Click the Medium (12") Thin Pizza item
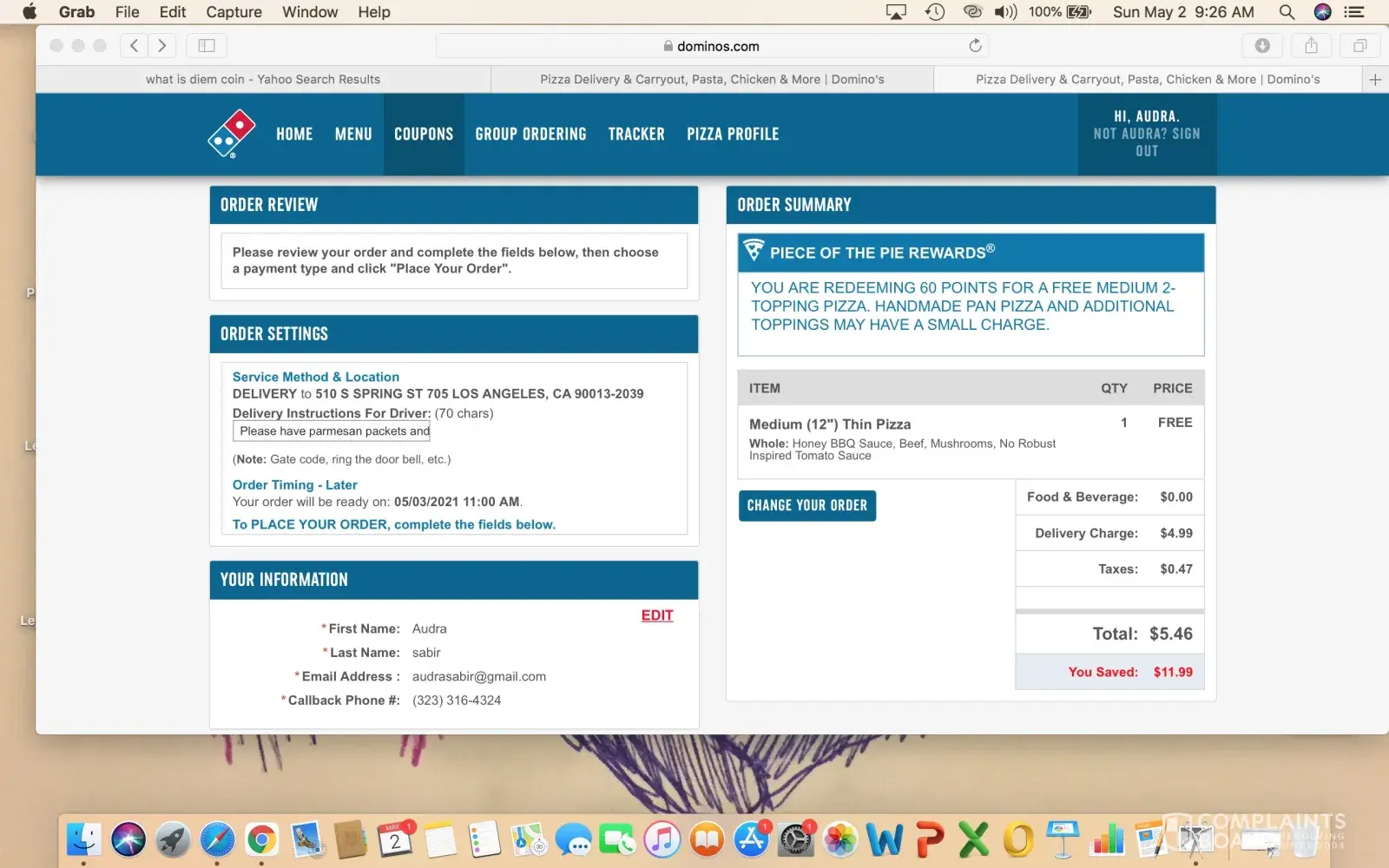 point(830,424)
